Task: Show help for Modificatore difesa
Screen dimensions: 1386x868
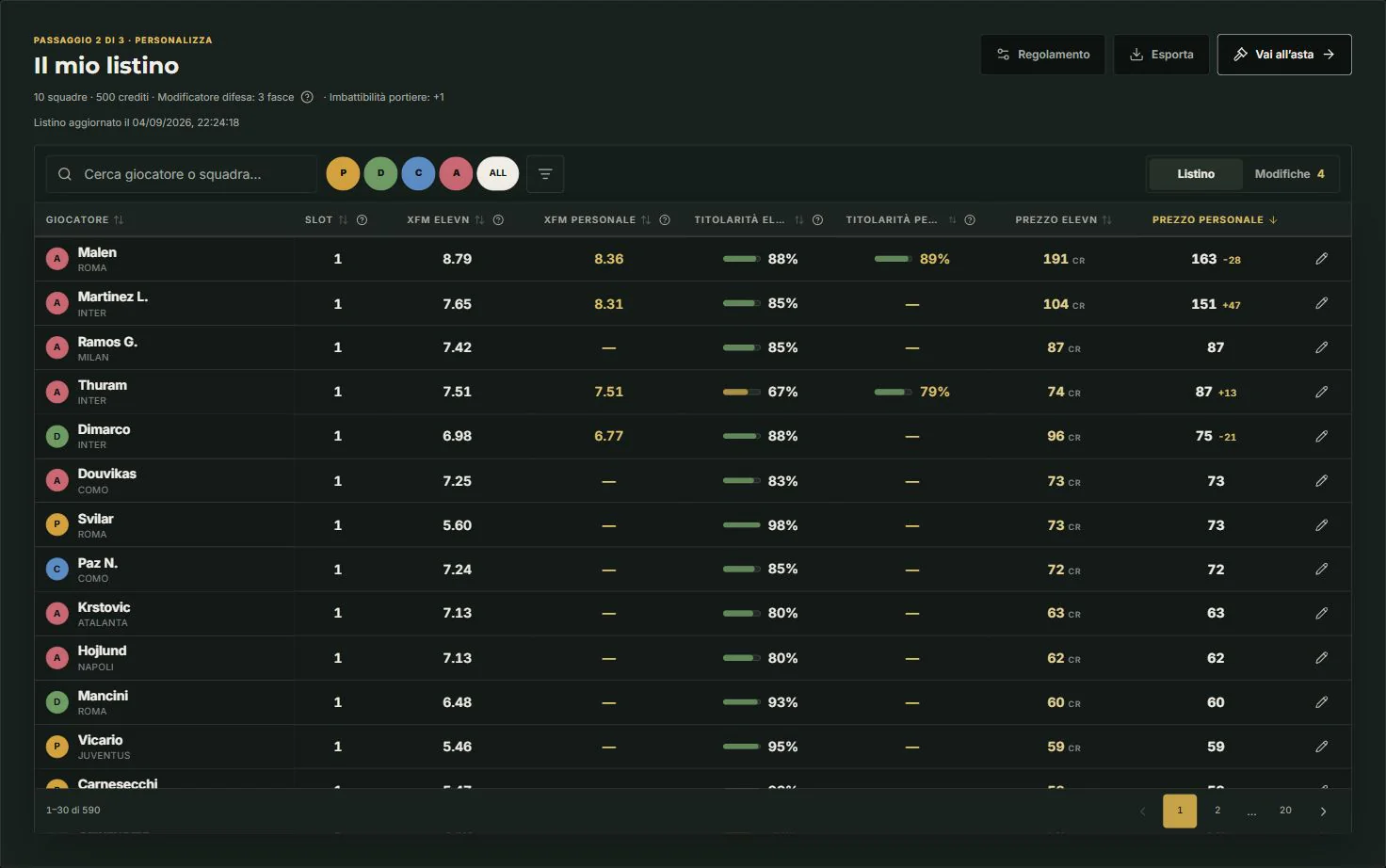Action: [307, 97]
